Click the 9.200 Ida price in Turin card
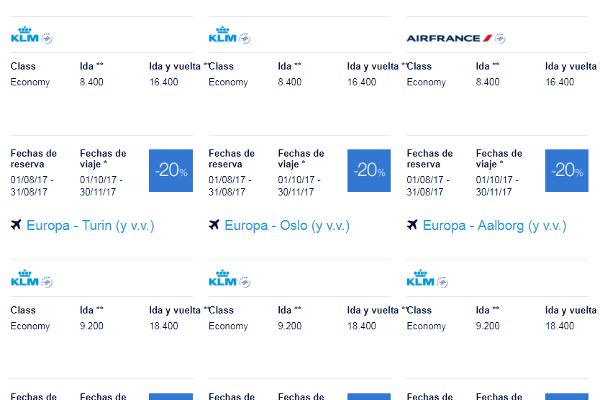The width and height of the screenshot is (600, 400). tap(91, 326)
